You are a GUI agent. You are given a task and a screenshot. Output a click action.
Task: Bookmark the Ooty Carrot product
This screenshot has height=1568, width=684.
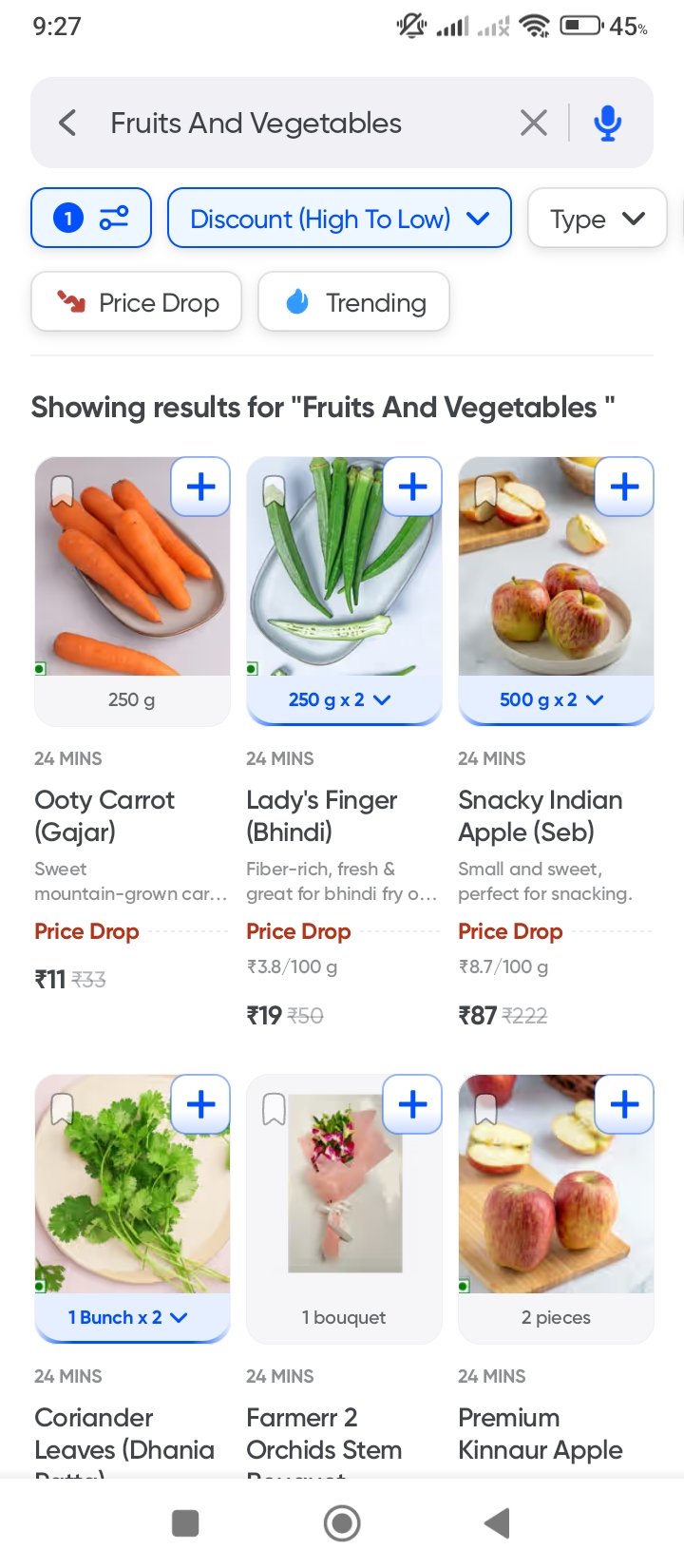[x=62, y=490]
